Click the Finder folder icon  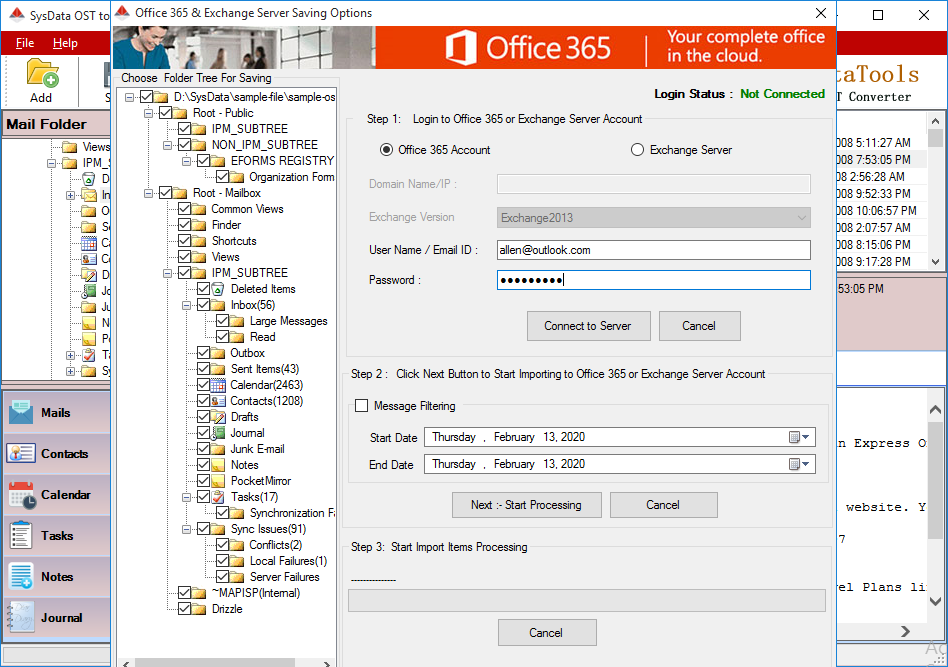pyautogui.click(x=199, y=225)
